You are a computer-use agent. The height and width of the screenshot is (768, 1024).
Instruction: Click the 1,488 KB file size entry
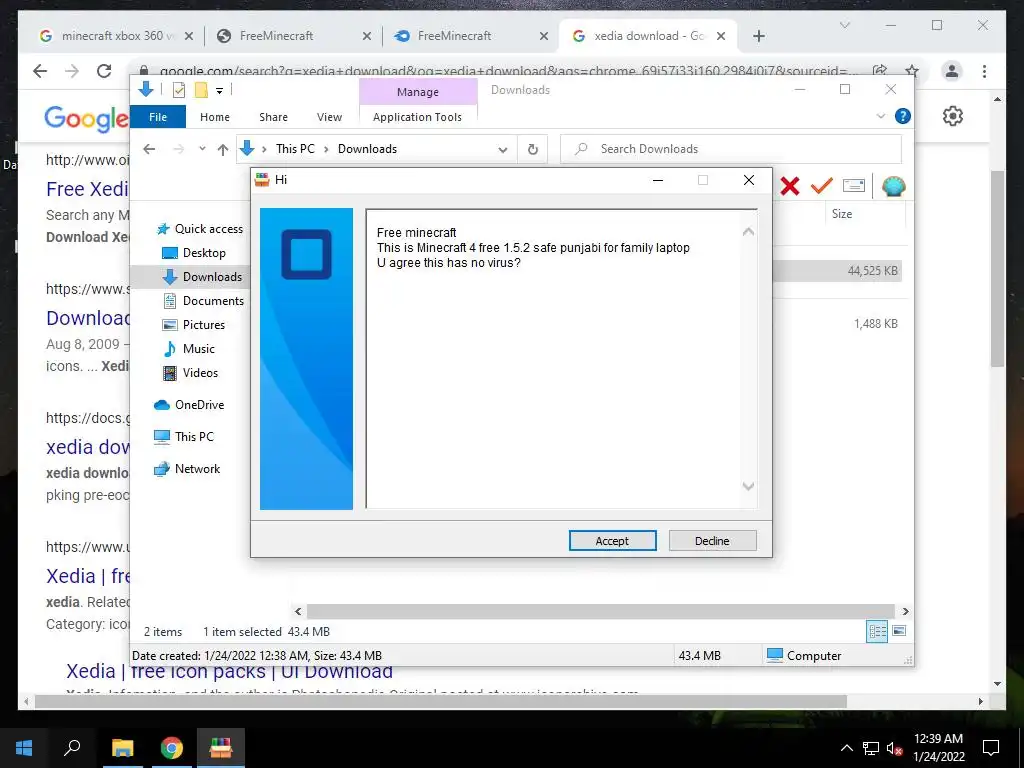(875, 324)
